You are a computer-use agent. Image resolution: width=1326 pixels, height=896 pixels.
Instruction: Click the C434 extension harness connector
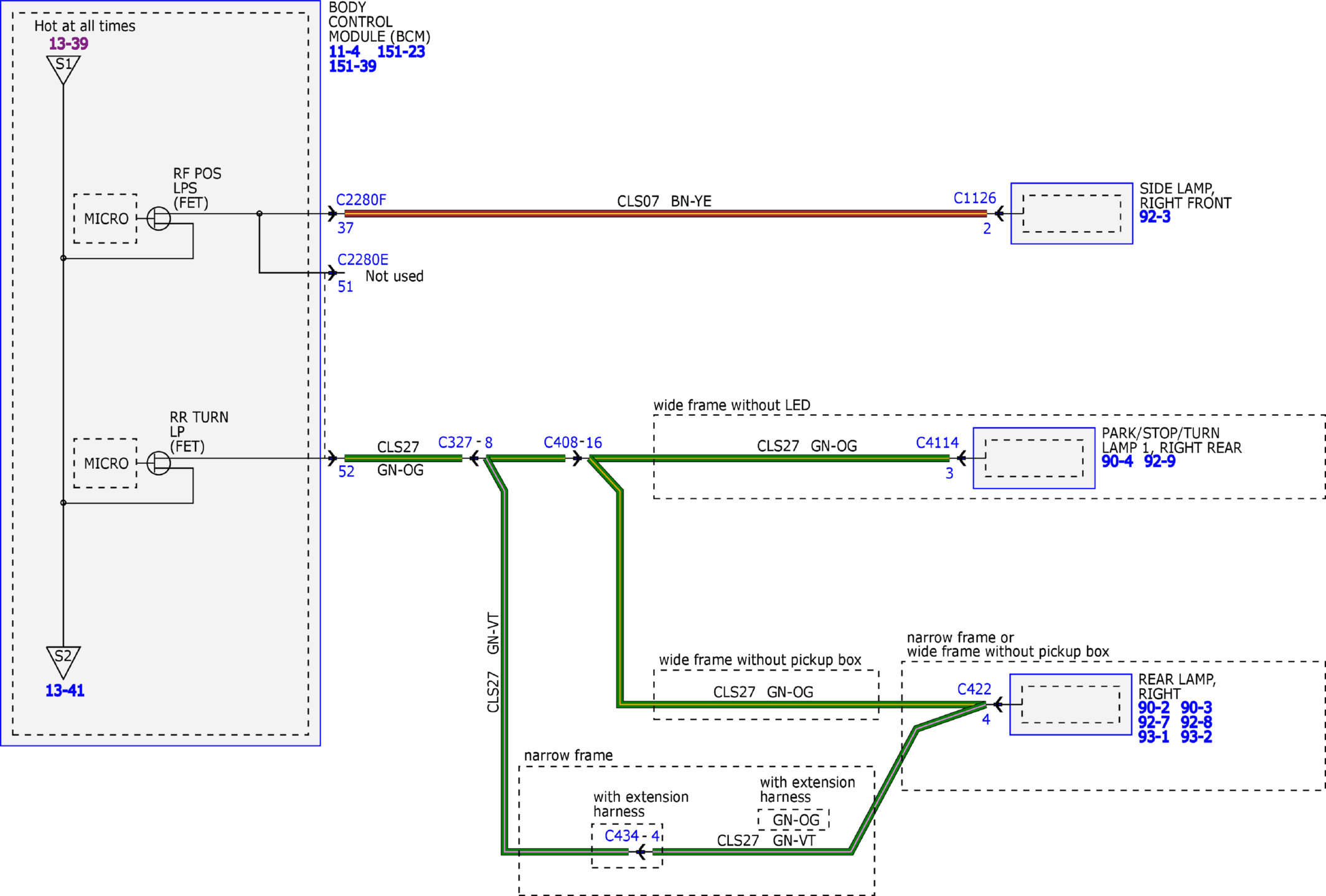[x=622, y=836]
